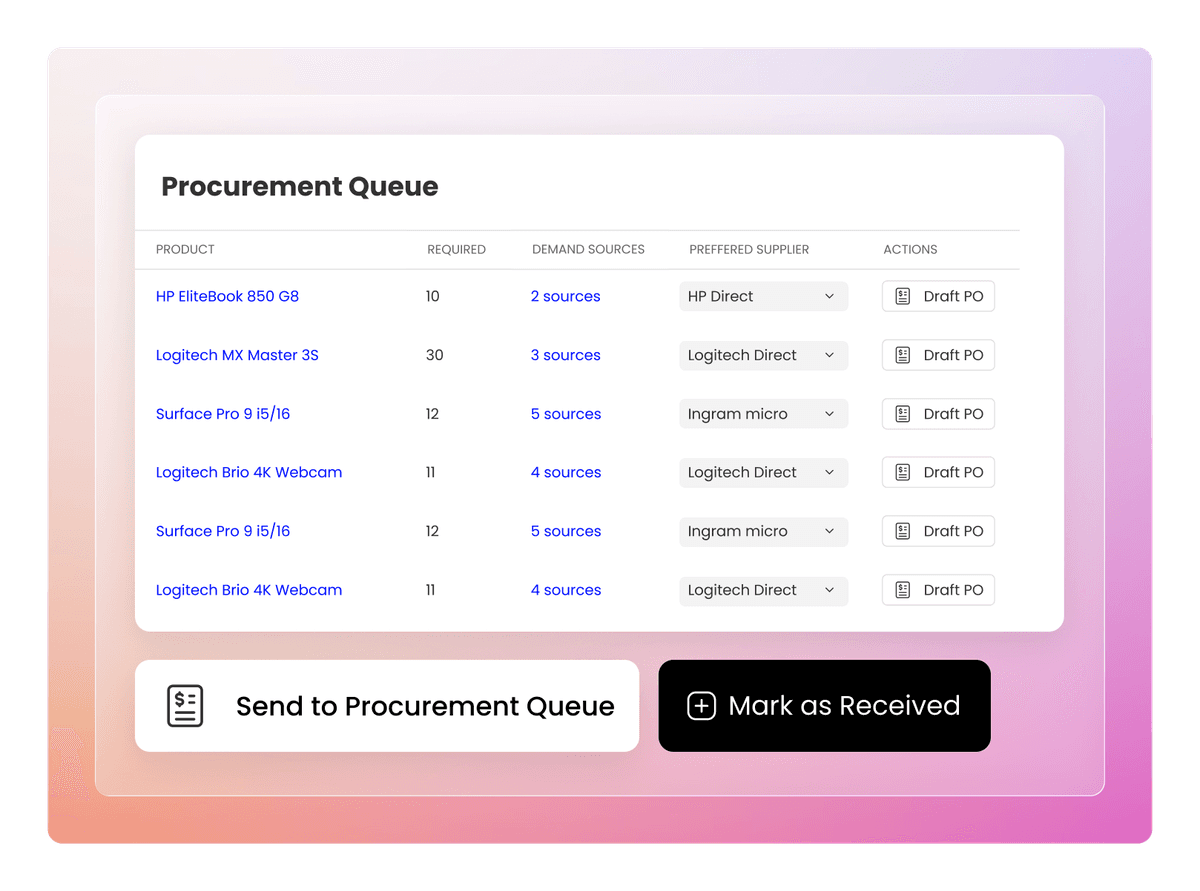1200x891 pixels.
Task: Click the REQUIRED column header
Action: (456, 249)
